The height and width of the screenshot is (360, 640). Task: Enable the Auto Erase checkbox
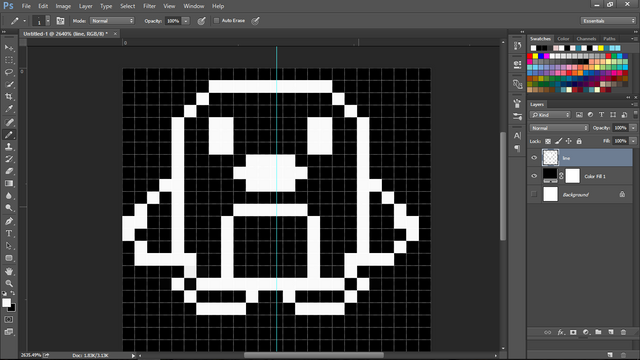click(216, 20)
